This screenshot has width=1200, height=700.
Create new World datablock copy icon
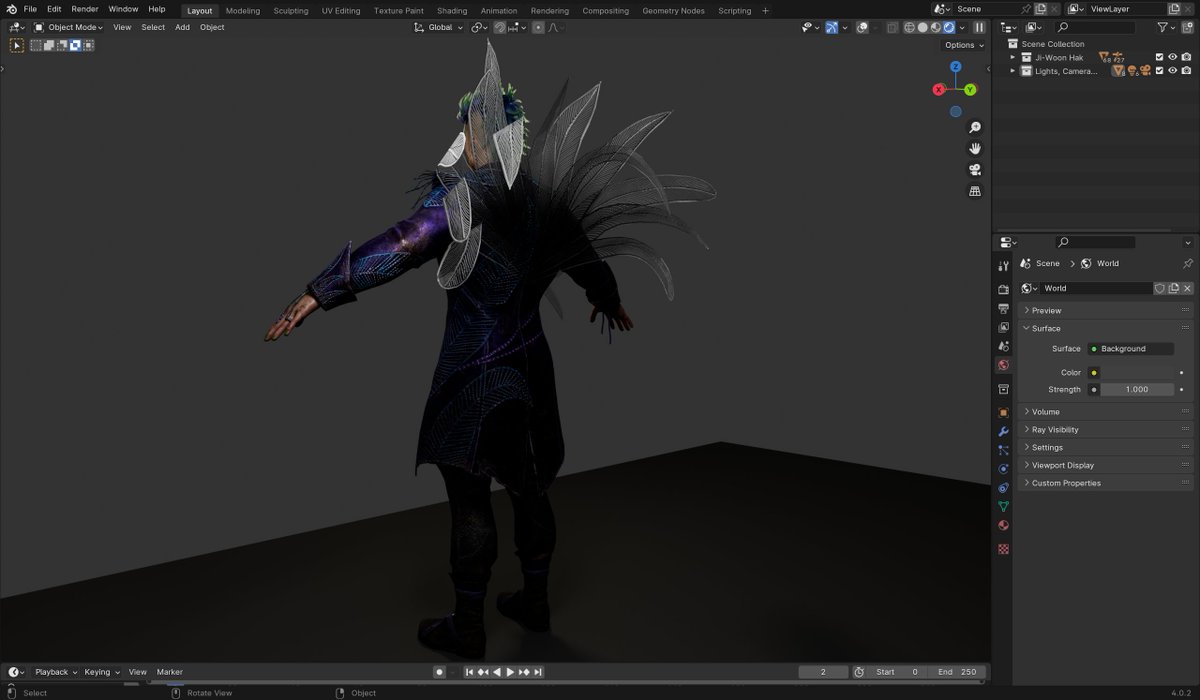[x=1174, y=288]
